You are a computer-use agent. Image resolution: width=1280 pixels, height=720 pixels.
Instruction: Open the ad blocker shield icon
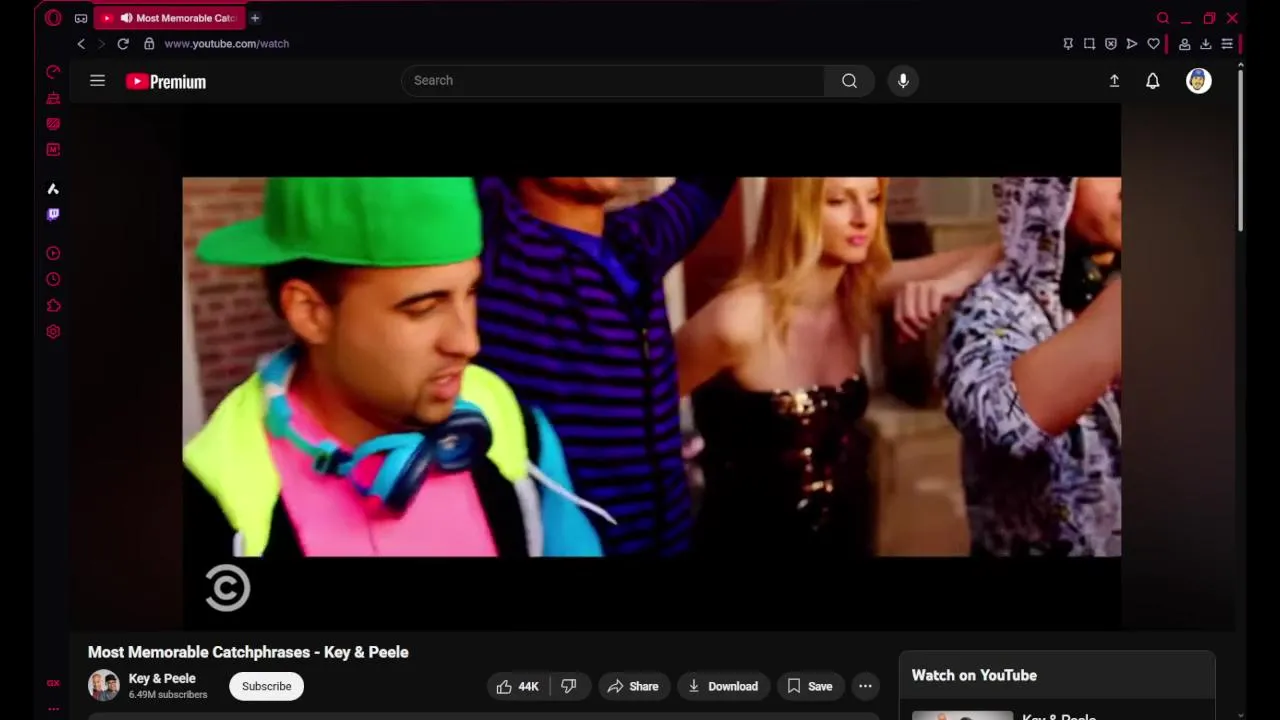[1111, 44]
